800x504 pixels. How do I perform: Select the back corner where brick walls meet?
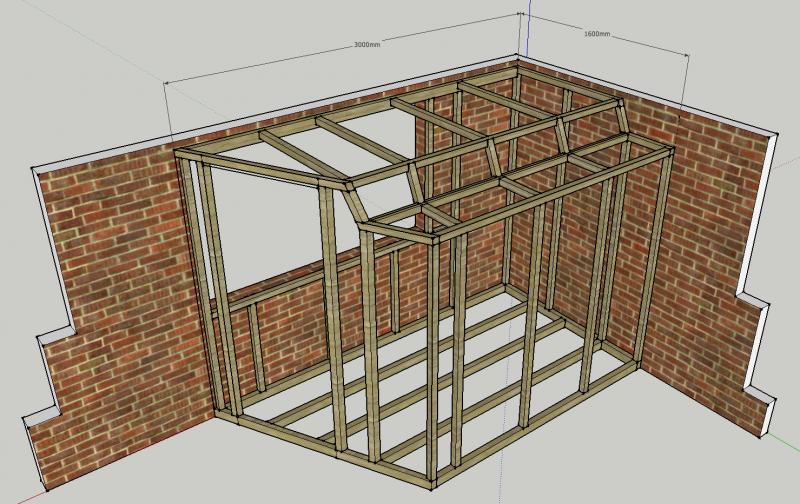click(x=519, y=150)
